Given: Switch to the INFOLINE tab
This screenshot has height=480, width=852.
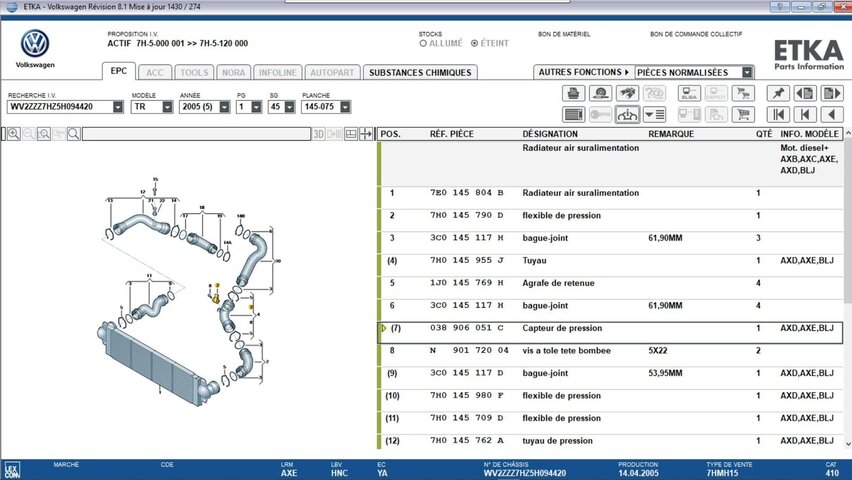Looking at the screenshot, I should 278,72.
